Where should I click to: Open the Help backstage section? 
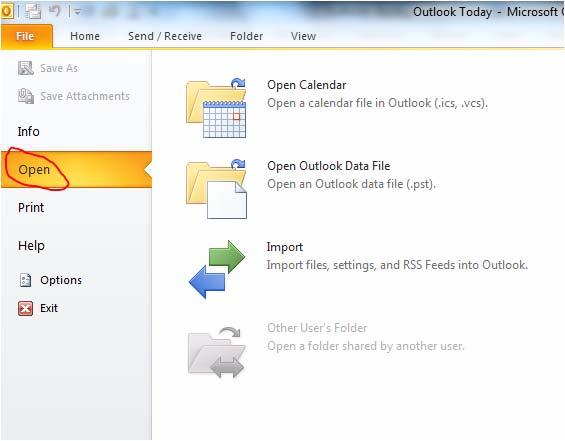coord(31,246)
